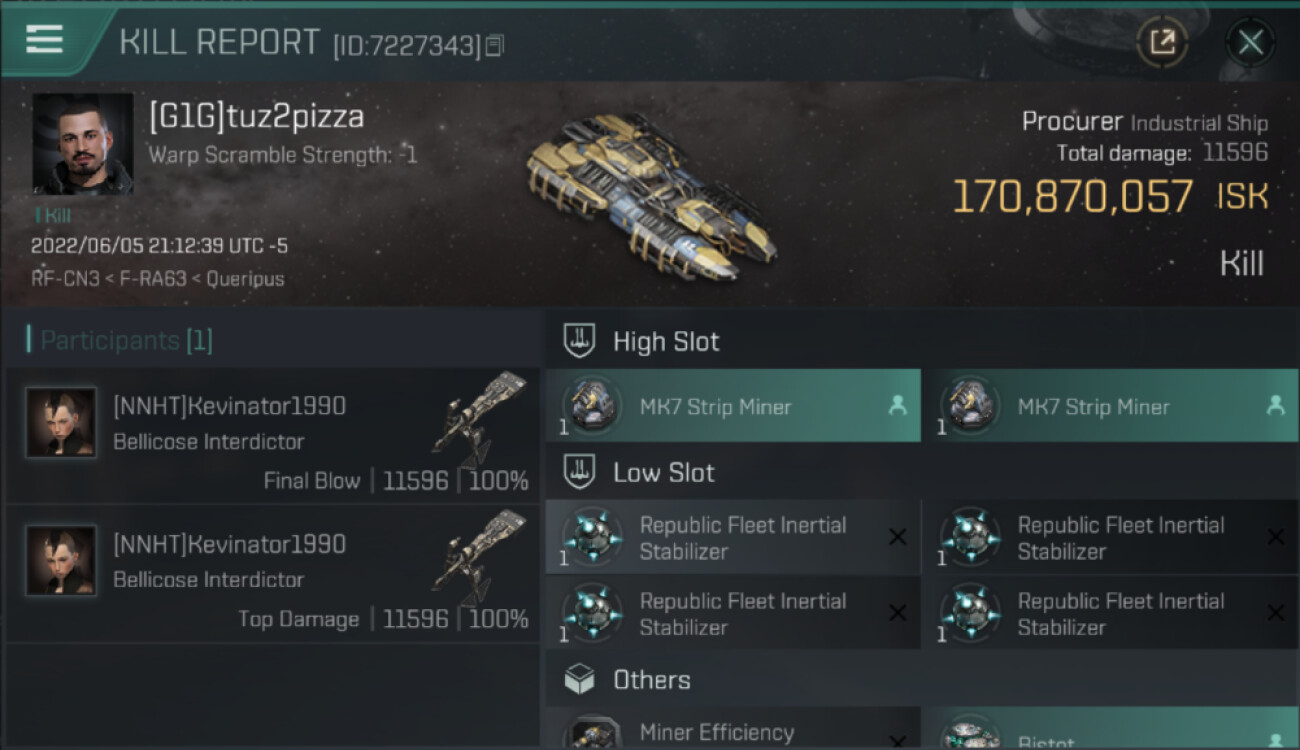Click the Low Slot section header
The height and width of the screenshot is (750, 1300).
coord(663,473)
